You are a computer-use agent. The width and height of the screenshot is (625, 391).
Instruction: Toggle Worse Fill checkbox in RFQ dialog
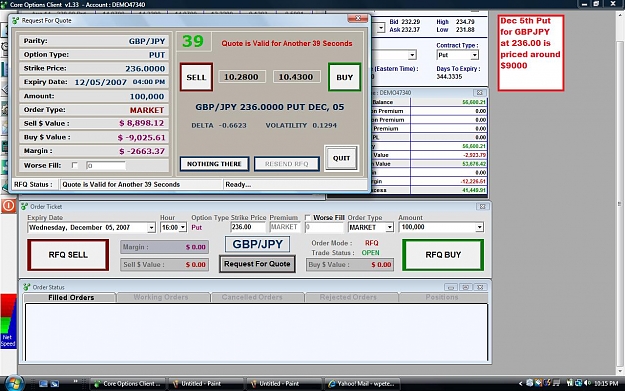[75, 165]
